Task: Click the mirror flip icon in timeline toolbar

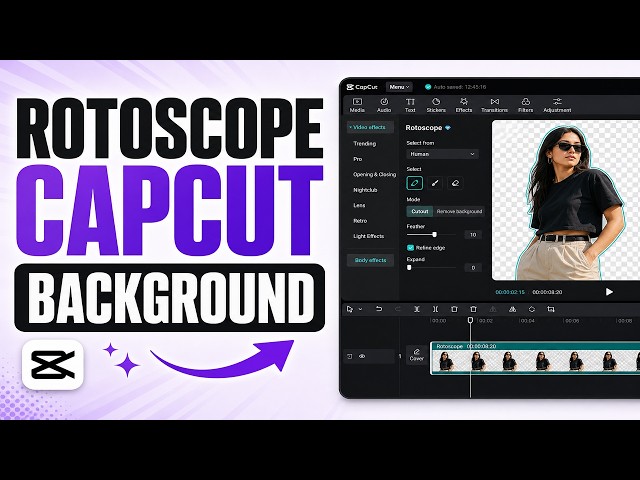Action: pos(513,309)
